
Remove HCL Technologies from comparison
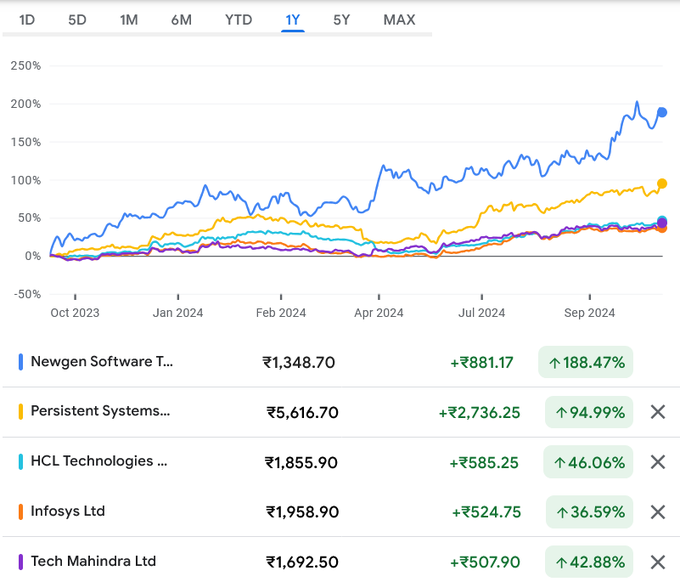658,462
